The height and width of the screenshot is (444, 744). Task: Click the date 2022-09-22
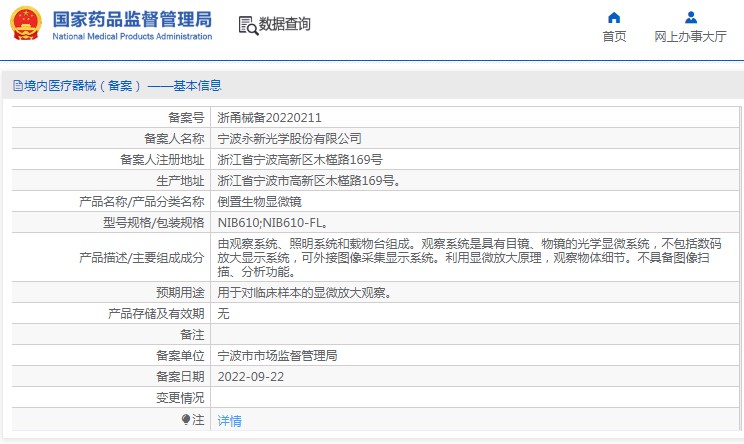(251, 377)
